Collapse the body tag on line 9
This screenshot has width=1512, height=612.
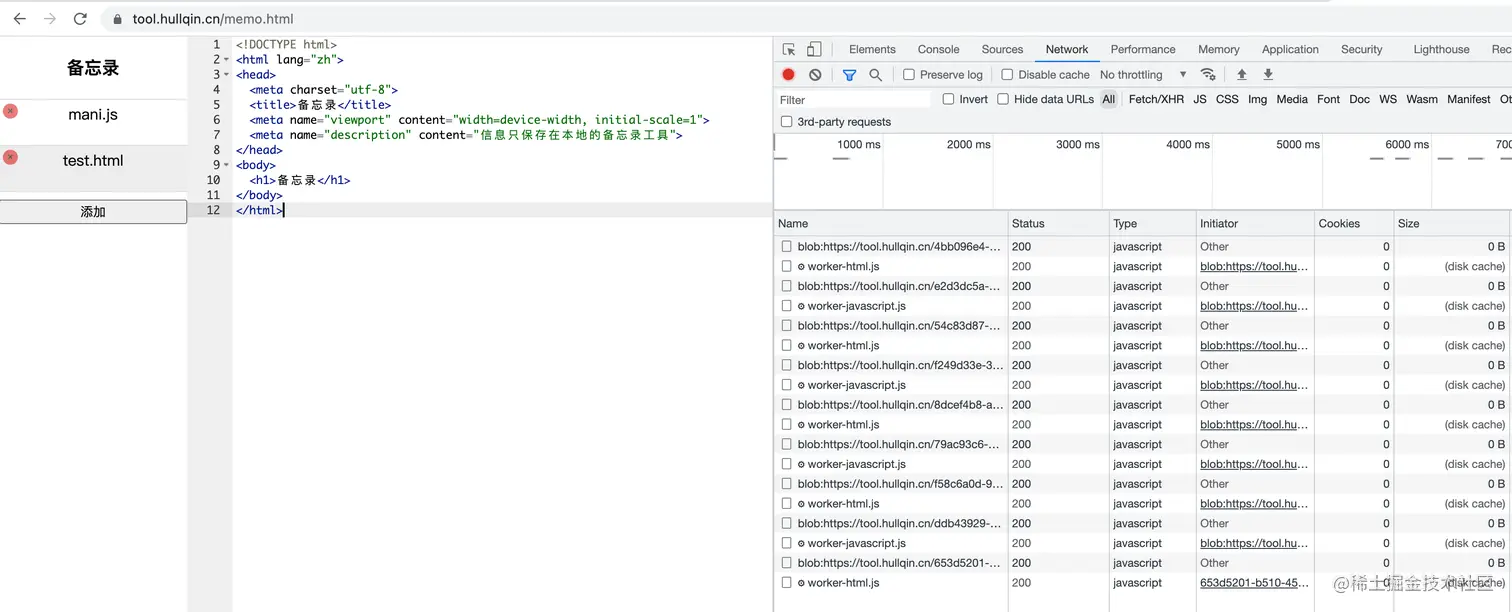226,165
